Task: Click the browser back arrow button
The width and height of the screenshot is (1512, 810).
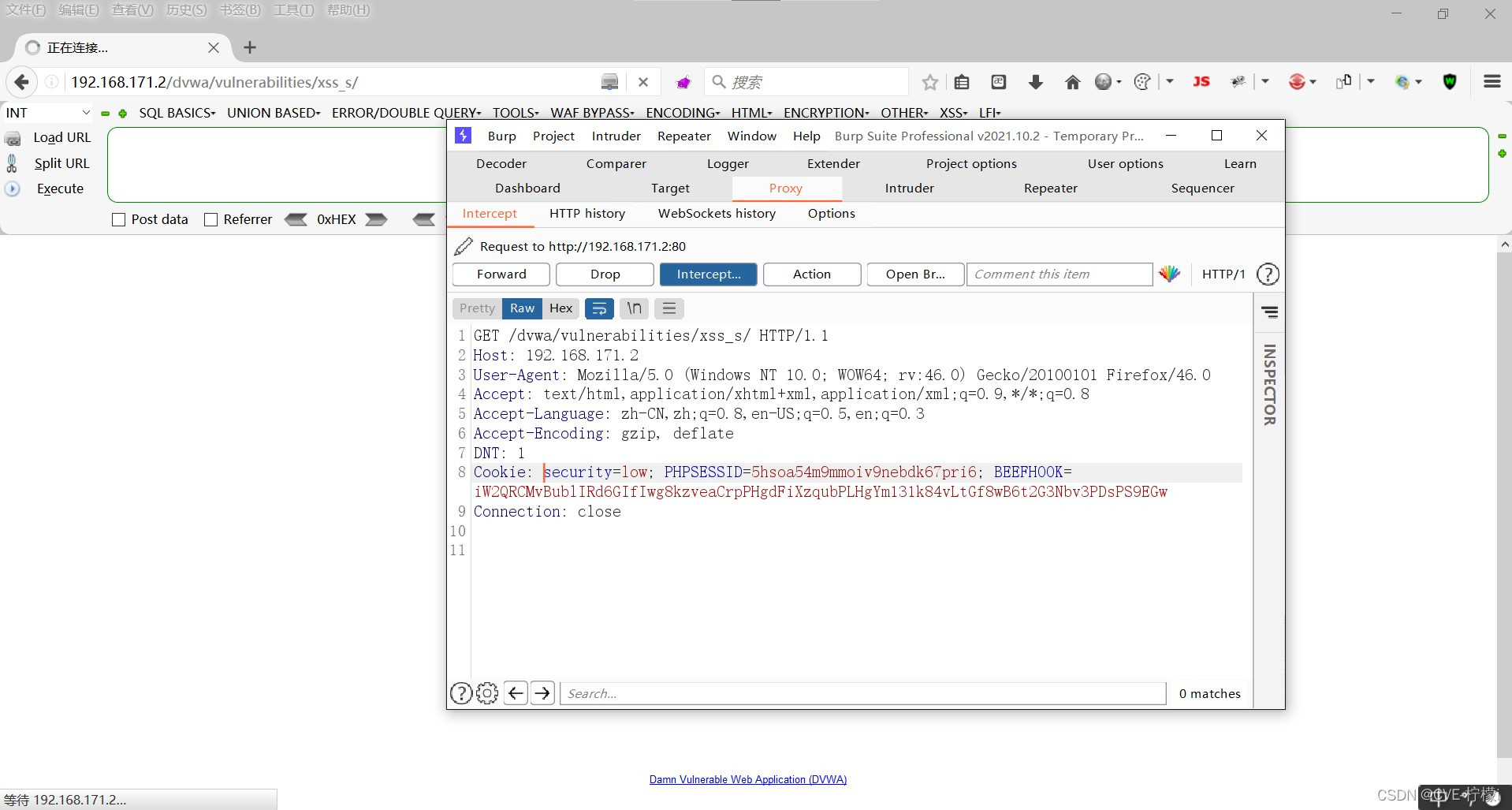Action: pyautogui.click(x=21, y=82)
